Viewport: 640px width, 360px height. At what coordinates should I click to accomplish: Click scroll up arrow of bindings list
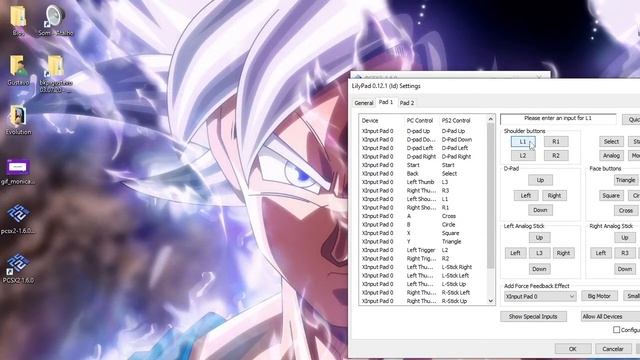pyautogui.click(x=491, y=119)
